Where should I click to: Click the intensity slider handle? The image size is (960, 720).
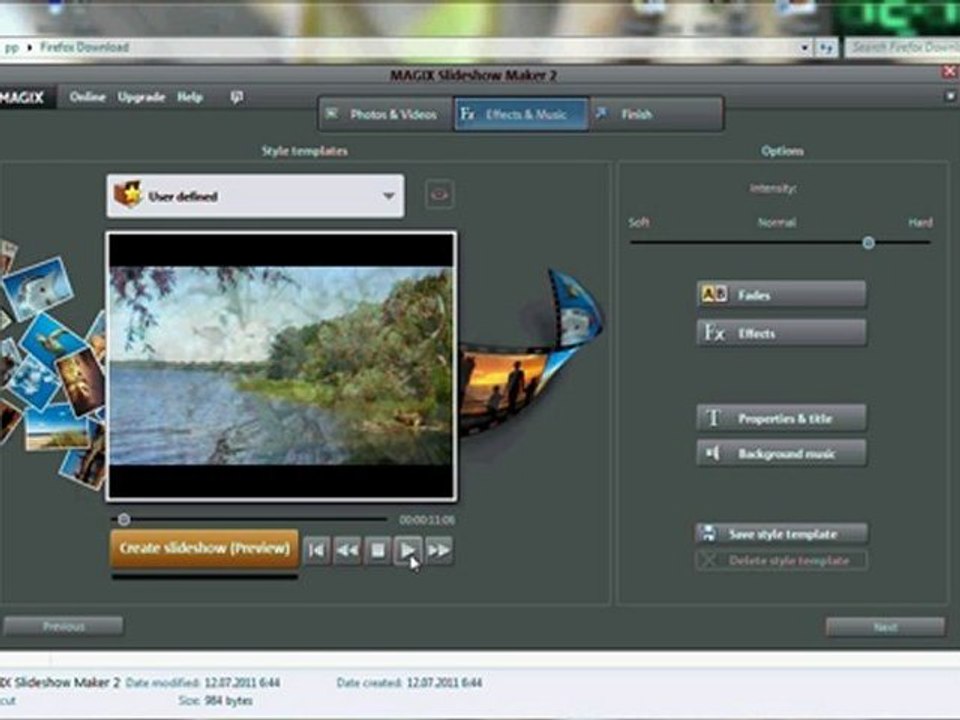(868, 243)
